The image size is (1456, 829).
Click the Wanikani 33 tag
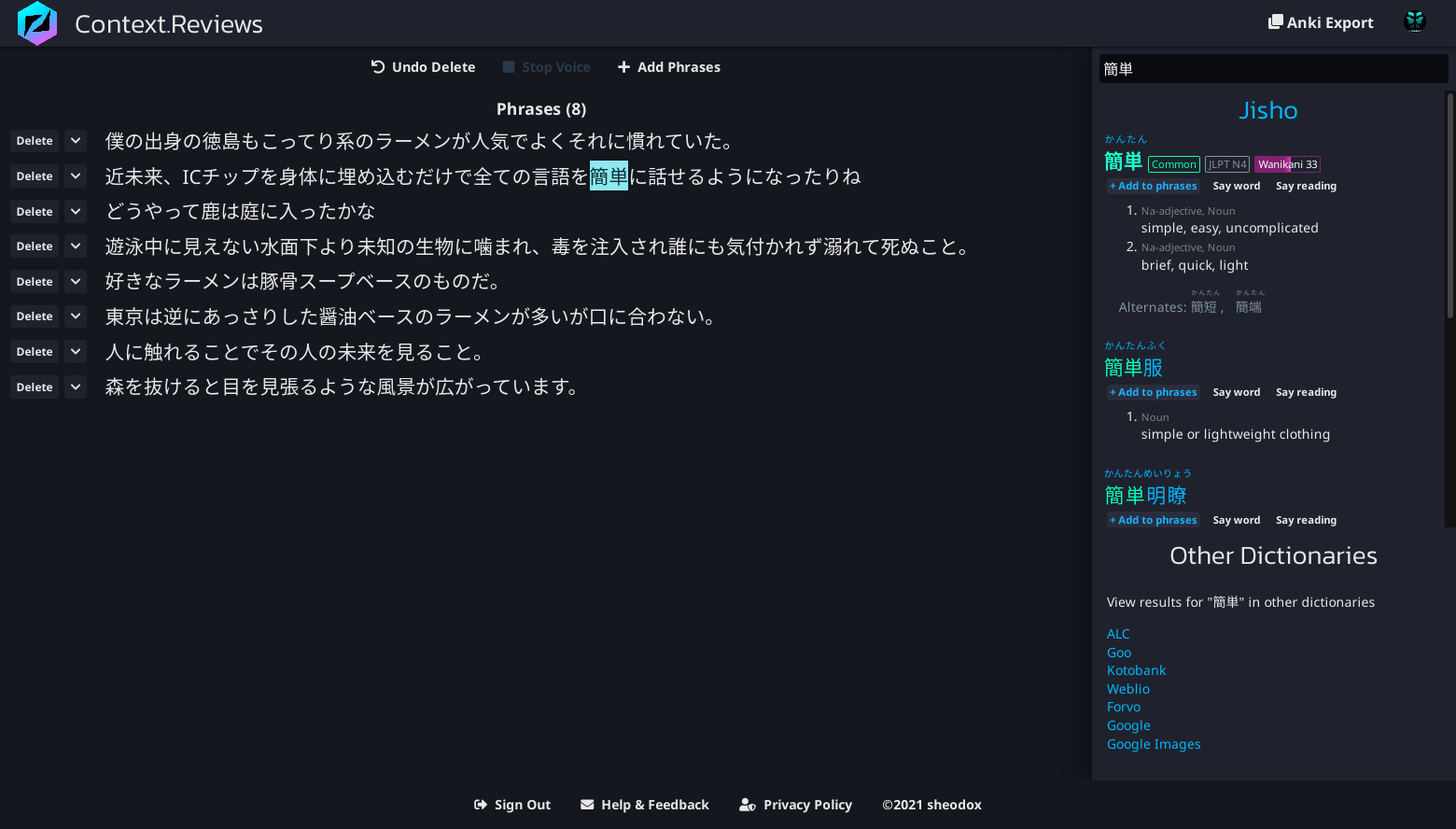[x=1287, y=164]
